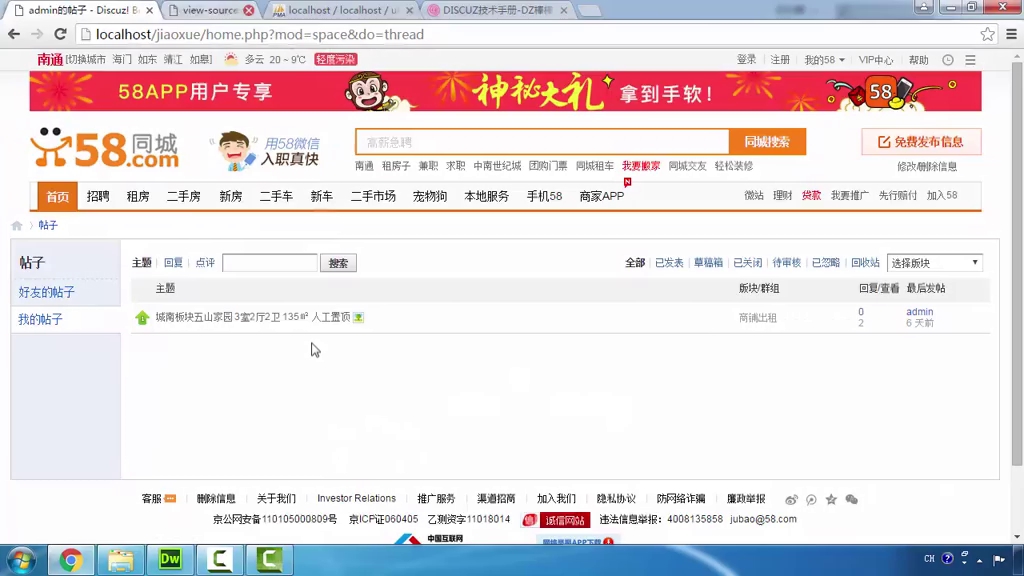Click the 修改/删除信息 link

(x=927, y=167)
